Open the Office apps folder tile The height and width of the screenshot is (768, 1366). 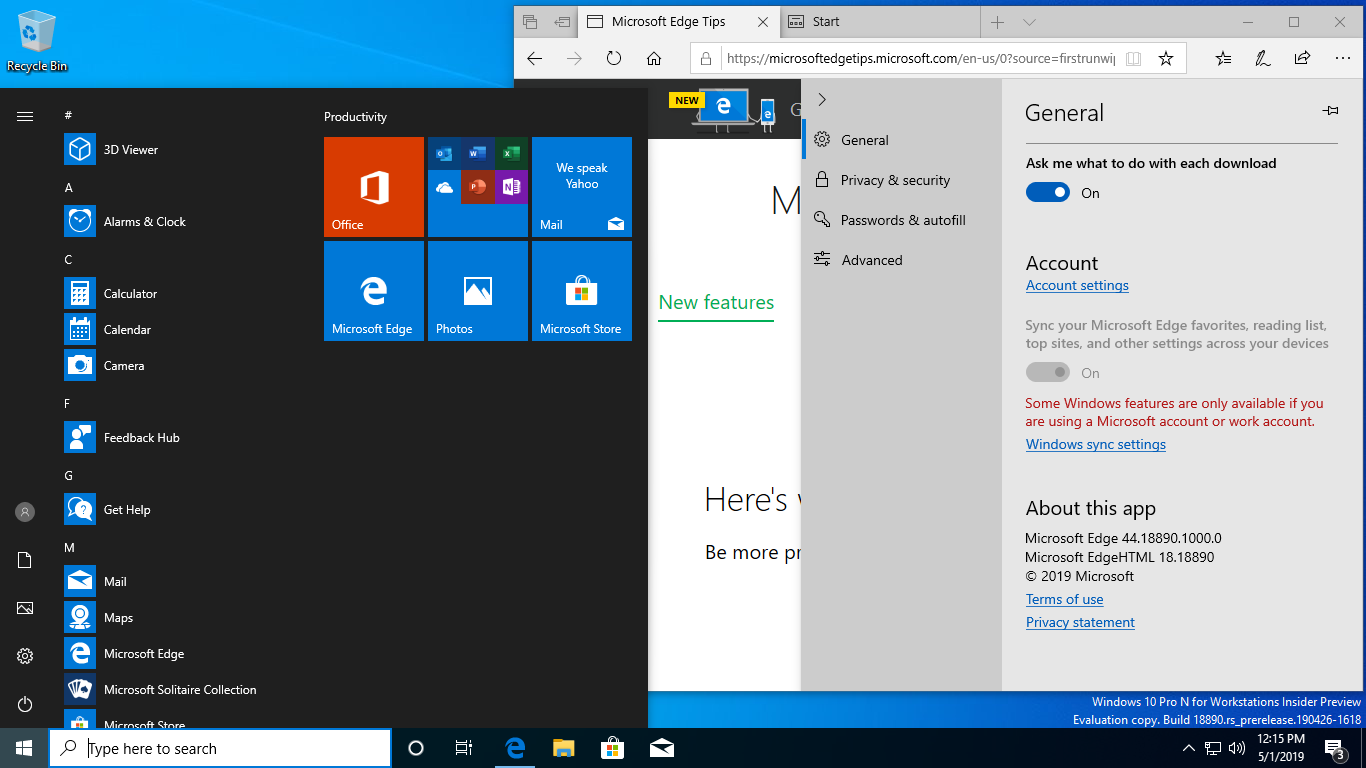pyautogui.click(x=478, y=187)
